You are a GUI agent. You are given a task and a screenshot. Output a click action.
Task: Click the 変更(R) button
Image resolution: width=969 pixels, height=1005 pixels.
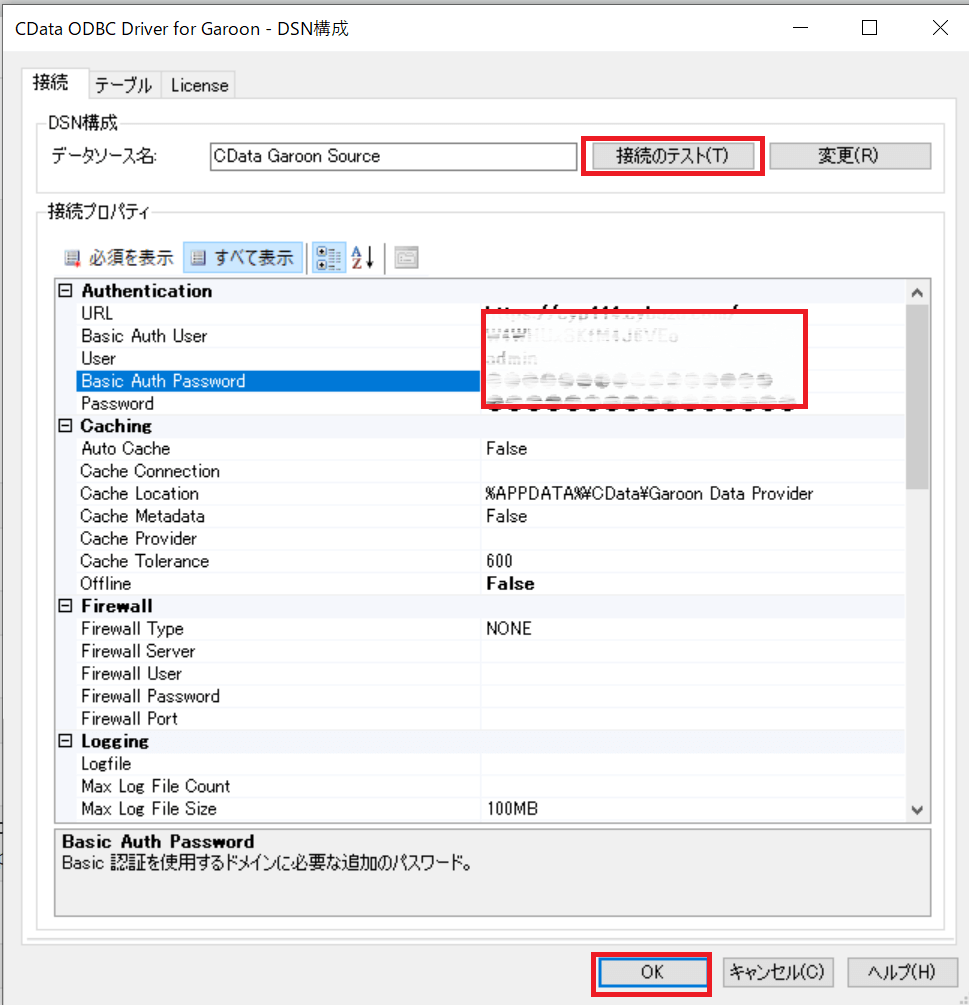pyautogui.click(x=850, y=156)
